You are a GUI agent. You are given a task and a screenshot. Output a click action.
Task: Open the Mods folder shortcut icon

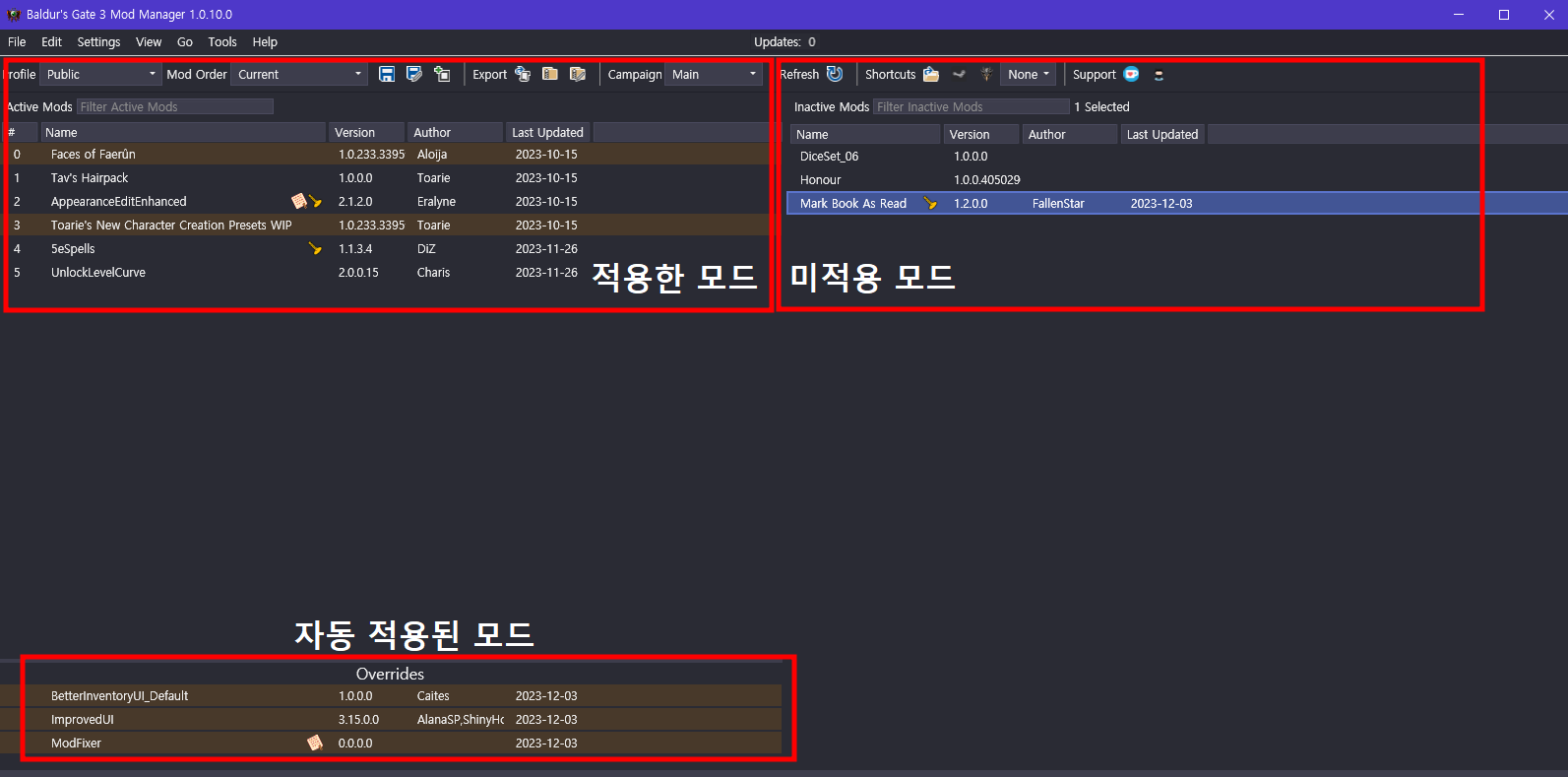[931, 74]
